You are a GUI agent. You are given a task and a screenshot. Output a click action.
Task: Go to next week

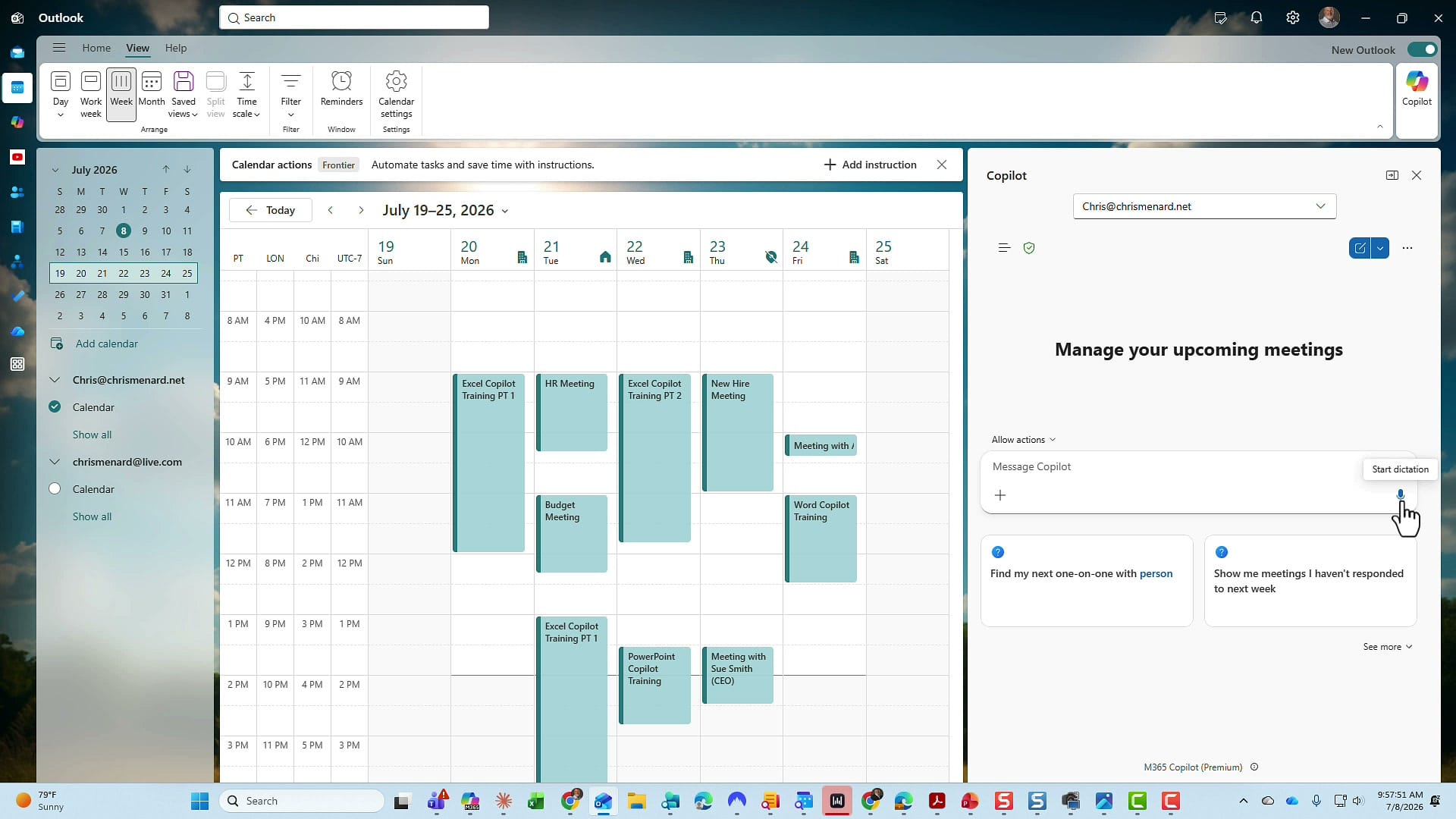coord(361,210)
